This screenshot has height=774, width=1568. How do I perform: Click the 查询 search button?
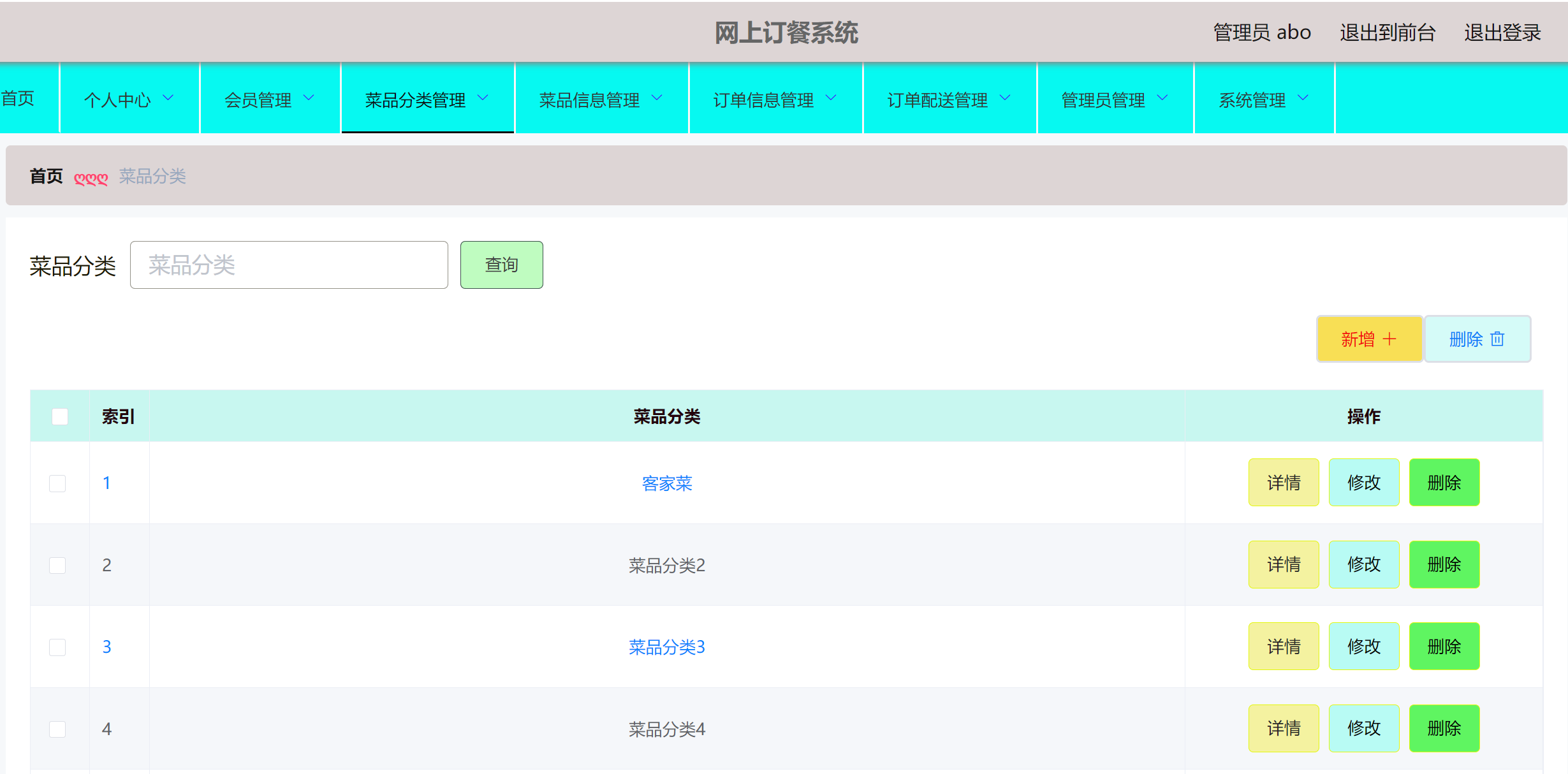click(x=501, y=264)
